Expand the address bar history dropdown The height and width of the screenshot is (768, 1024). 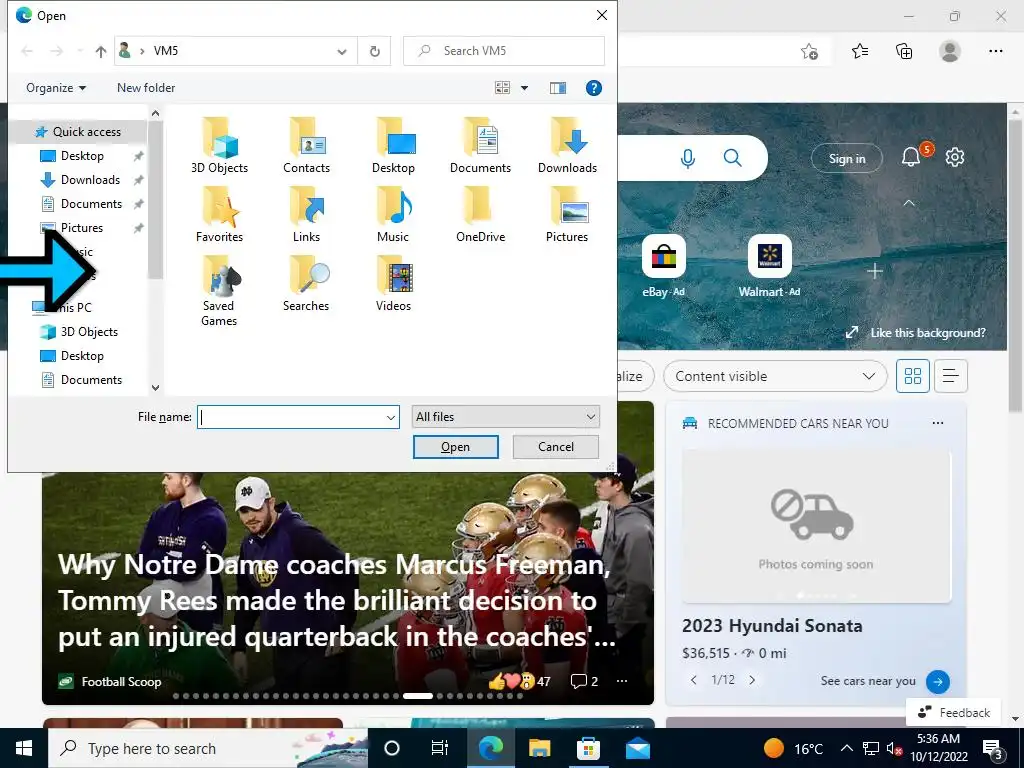tap(342, 51)
